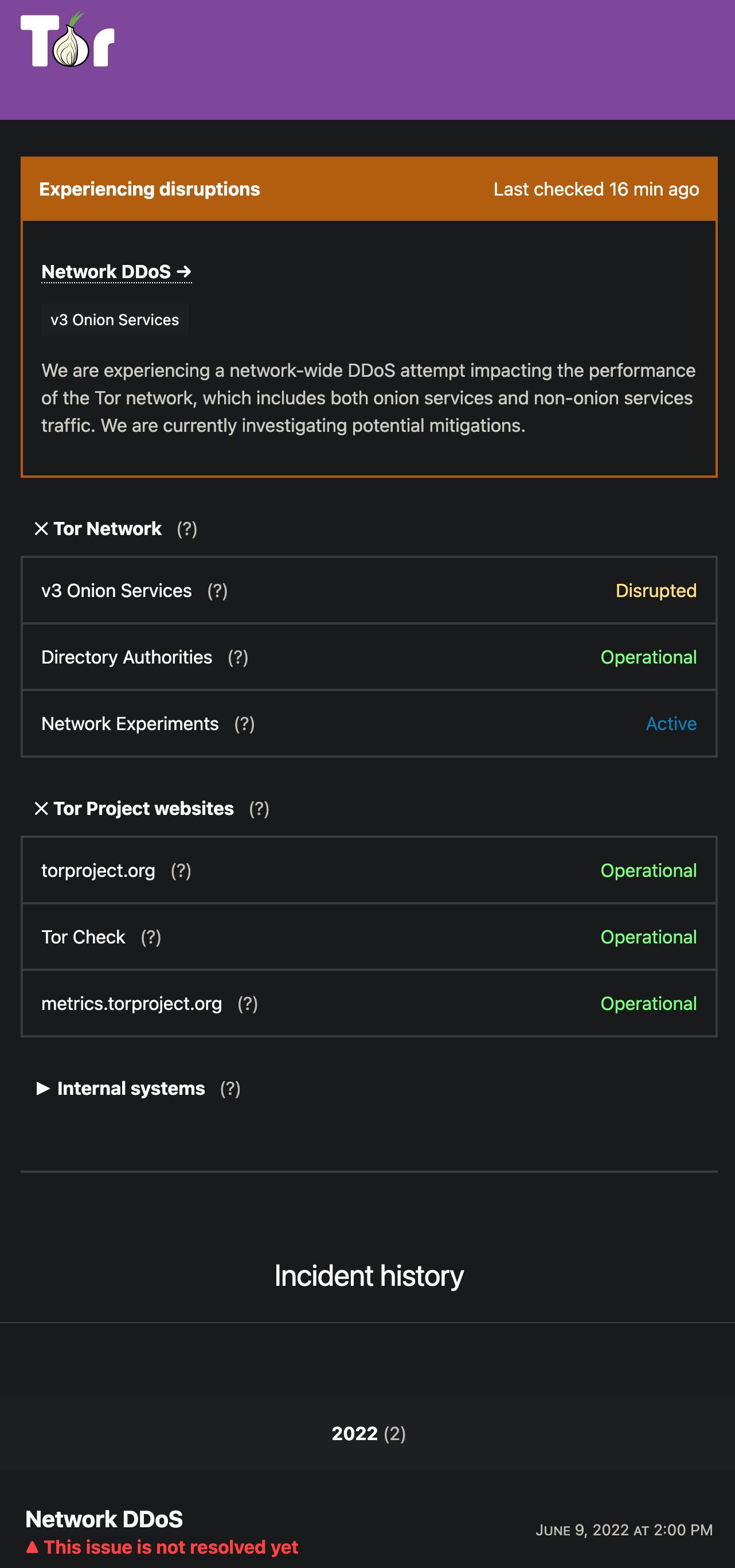Show help tooltip for Tor Project websites
The image size is (735, 1568).
tap(259, 809)
